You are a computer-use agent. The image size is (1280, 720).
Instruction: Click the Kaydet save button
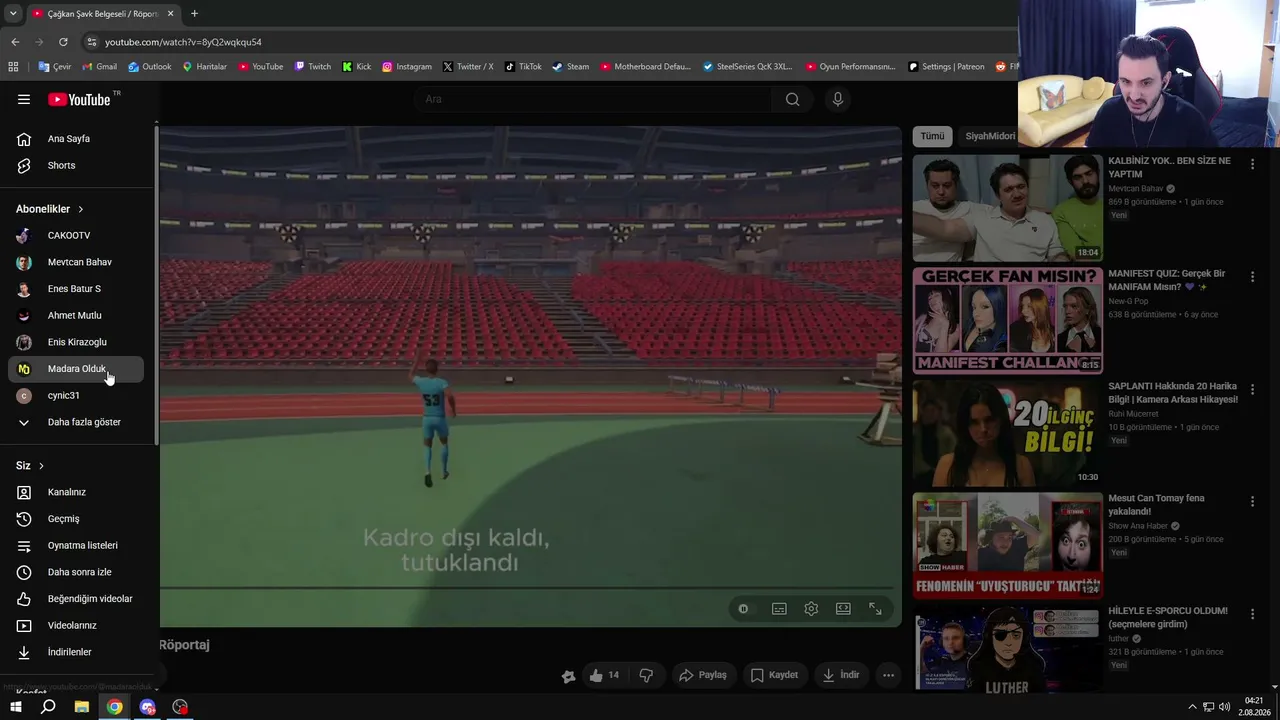(x=775, y=675)
